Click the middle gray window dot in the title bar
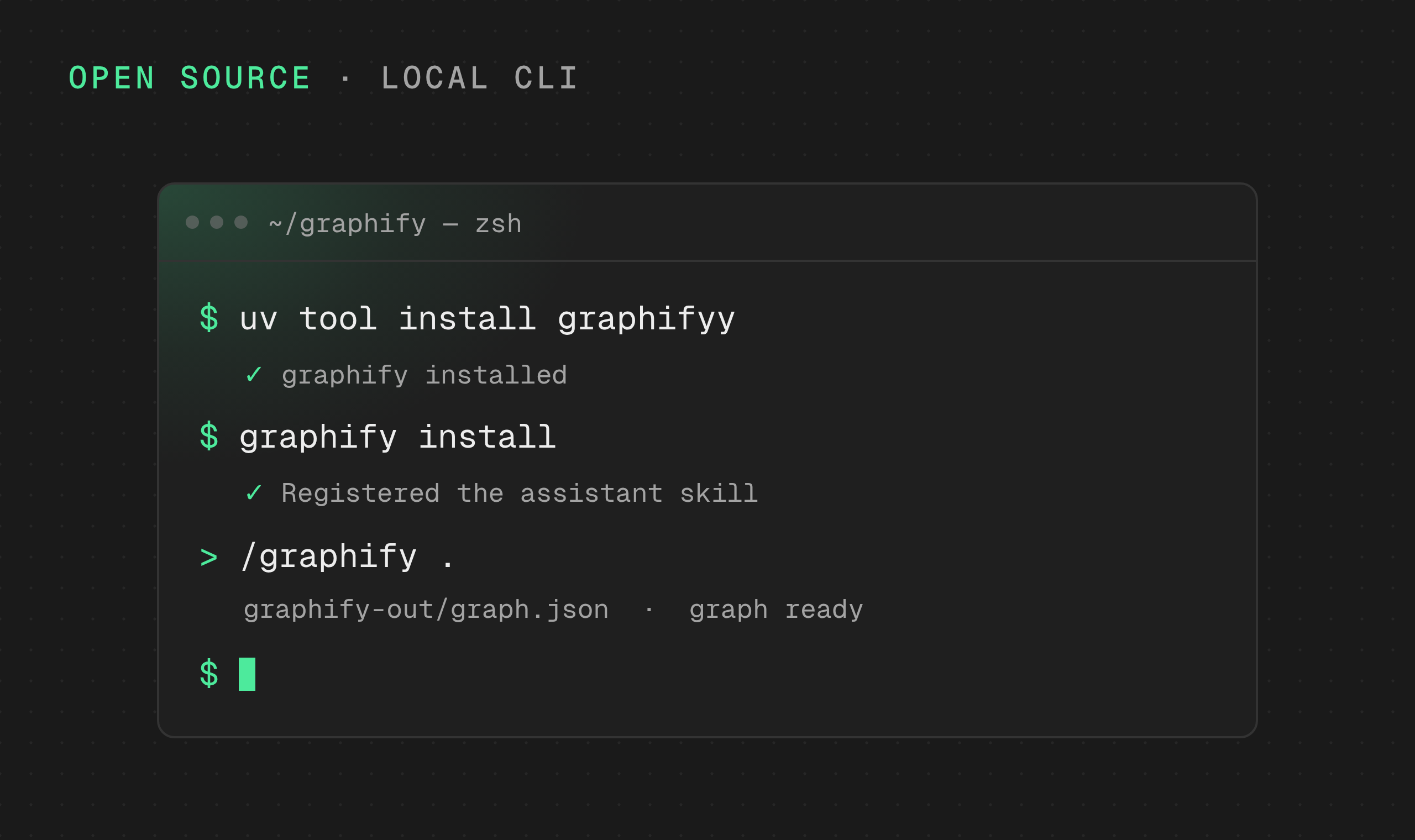Viewport: 1415px width, 840px height. [217, 222]
